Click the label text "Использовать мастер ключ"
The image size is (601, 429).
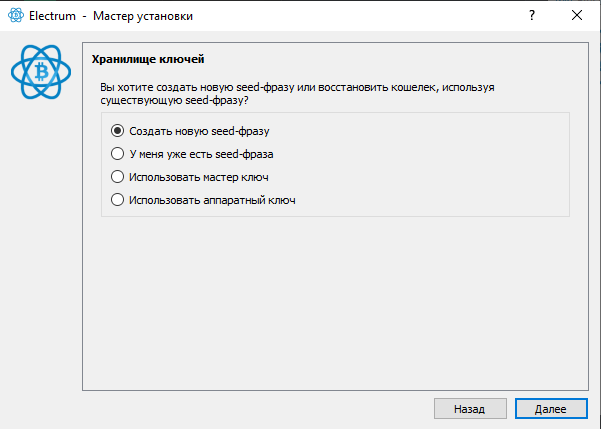(x=199, y=177)
